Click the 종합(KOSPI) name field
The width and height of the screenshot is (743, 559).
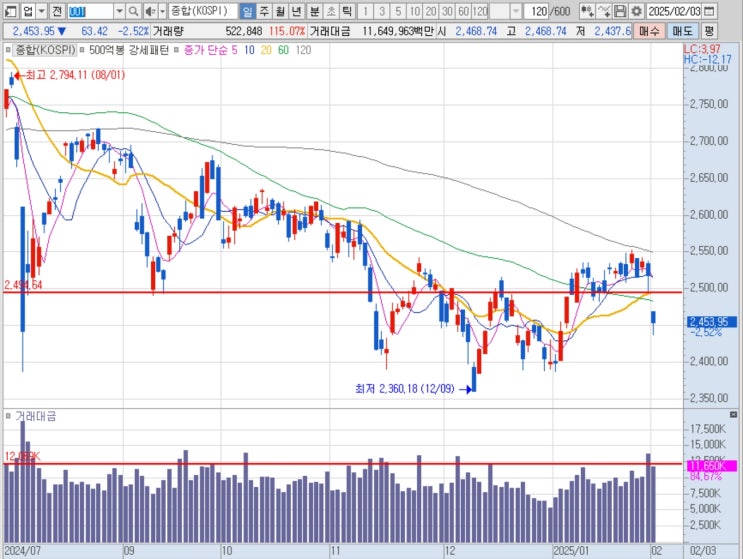tap(202, 10)
